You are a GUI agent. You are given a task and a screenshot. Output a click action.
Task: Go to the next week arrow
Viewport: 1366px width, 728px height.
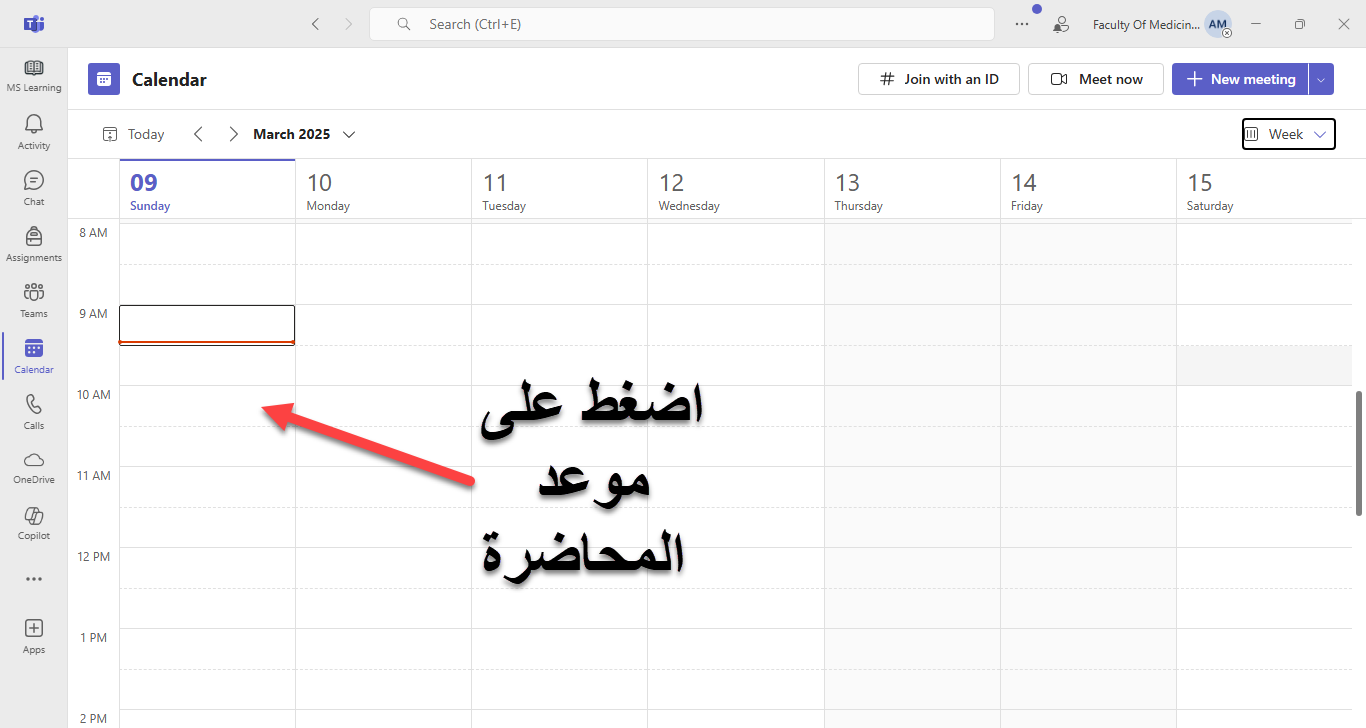click(x=233, y=134)
